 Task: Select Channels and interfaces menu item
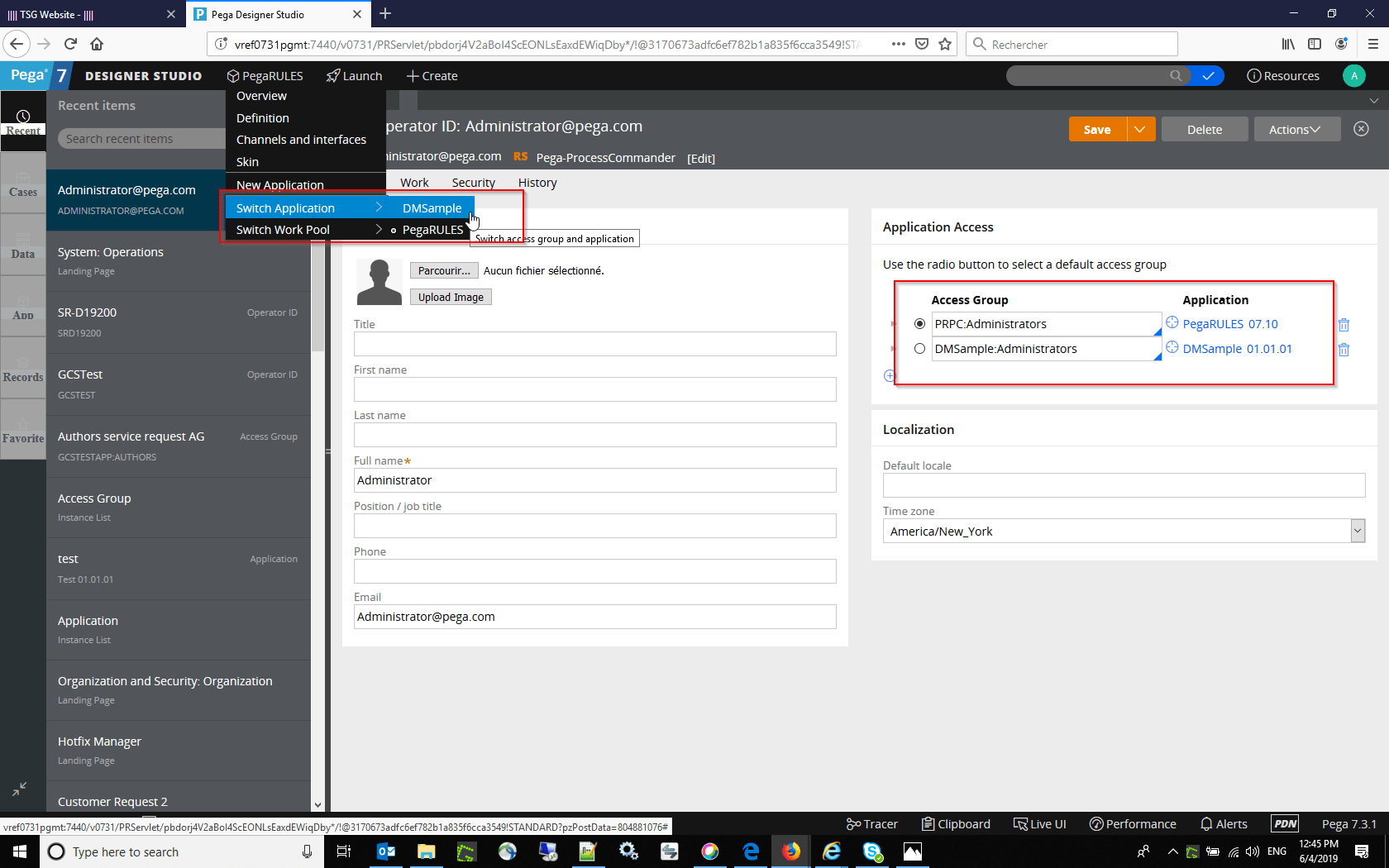point(301,140)
